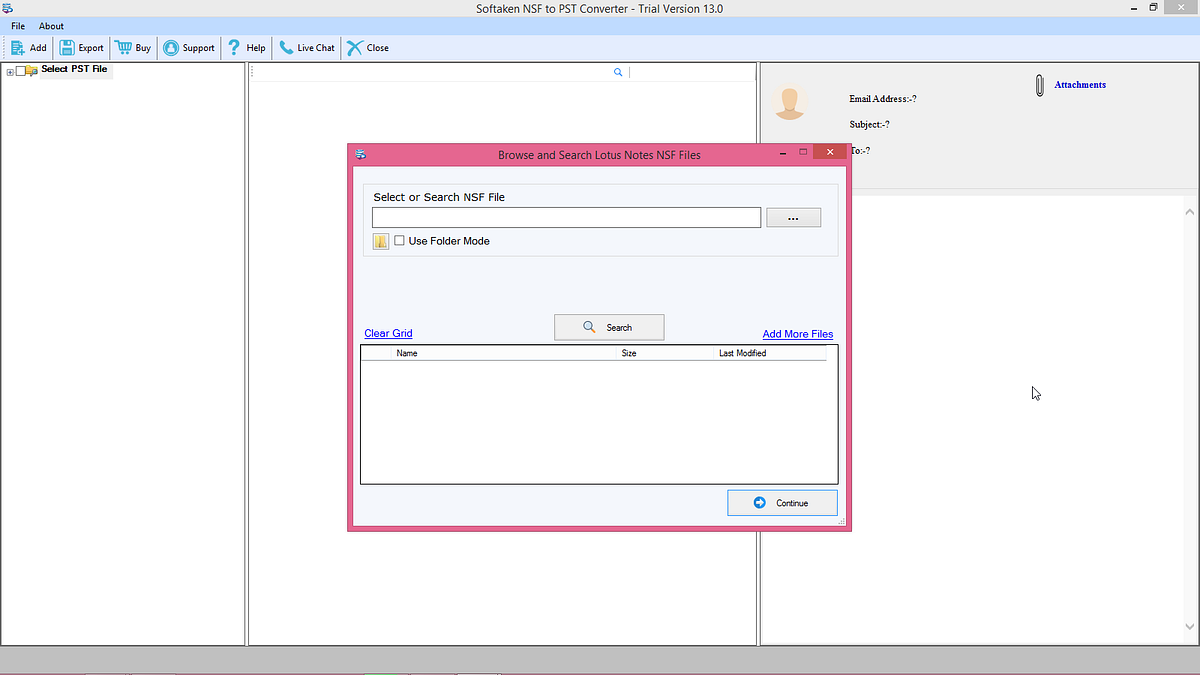Enable Use Folder Mode
The height and width of the screenshot is (675, 1200).
(399, 240)
